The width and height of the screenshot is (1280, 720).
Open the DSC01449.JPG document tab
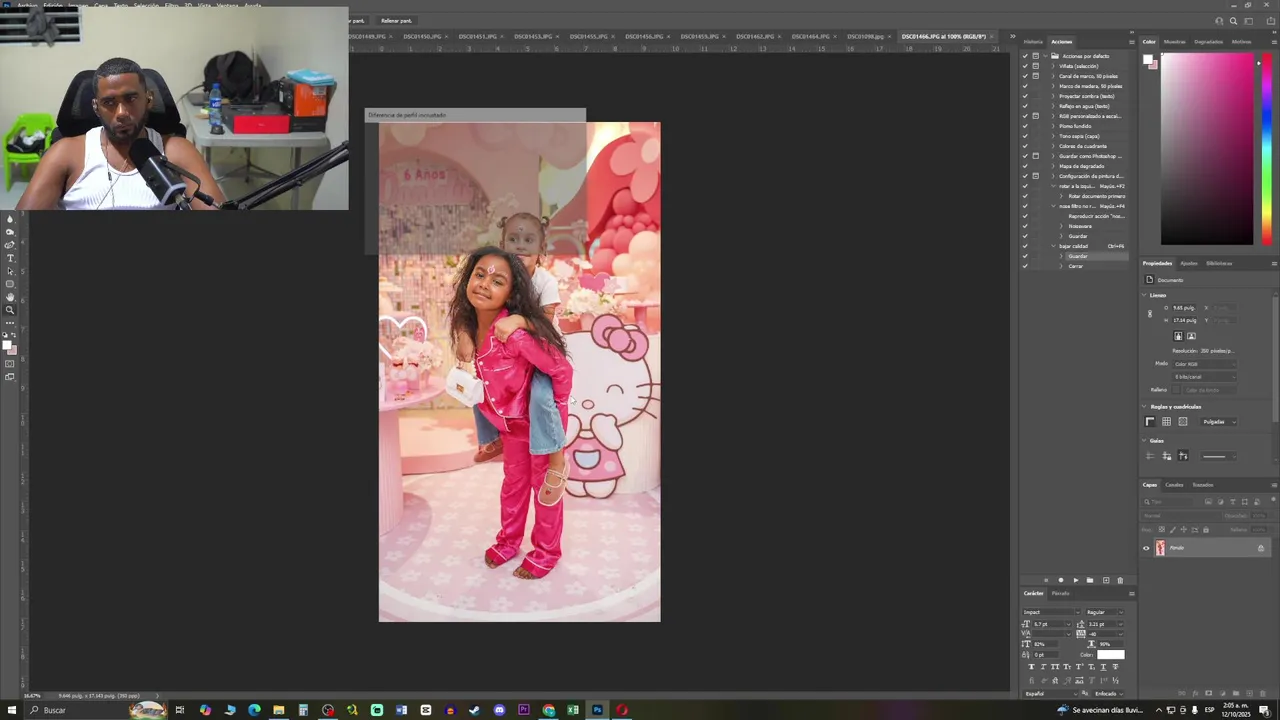pos(369,36)
